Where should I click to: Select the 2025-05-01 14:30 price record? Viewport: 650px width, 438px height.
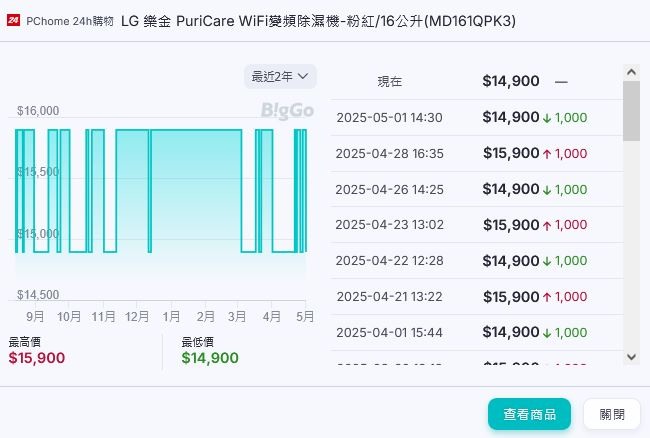point(477,118)
